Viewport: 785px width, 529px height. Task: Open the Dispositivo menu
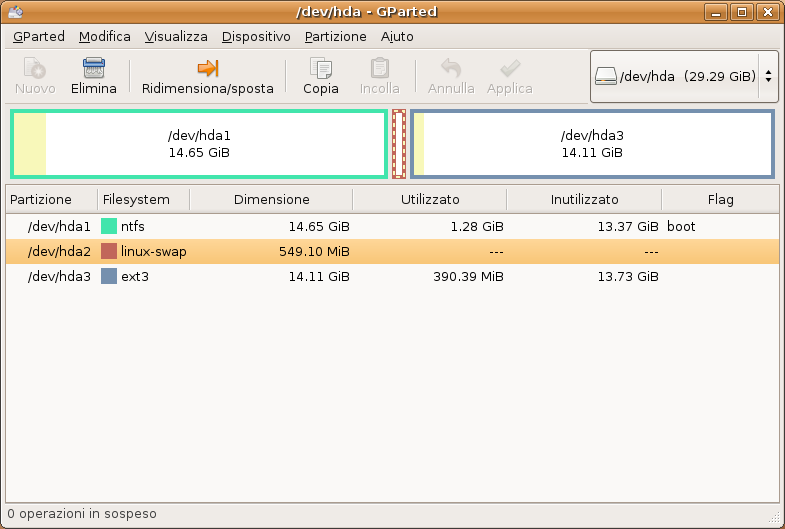[x=256, y=36]
